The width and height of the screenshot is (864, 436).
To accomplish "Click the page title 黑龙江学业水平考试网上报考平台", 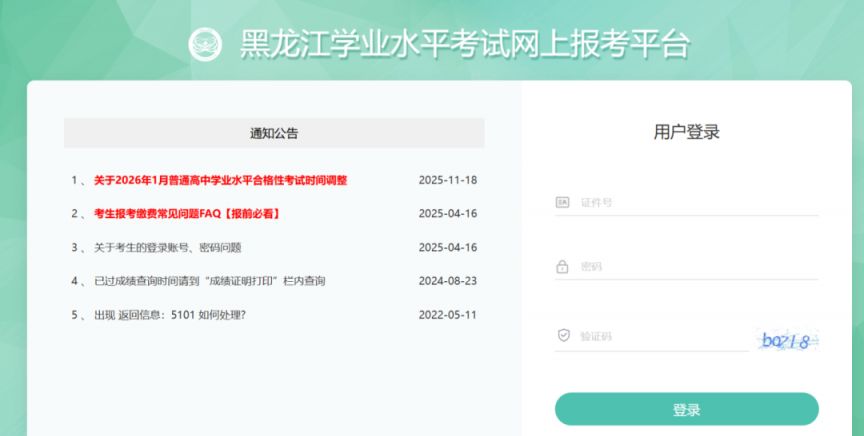I will pyautogui.click(x=465, y=44).
